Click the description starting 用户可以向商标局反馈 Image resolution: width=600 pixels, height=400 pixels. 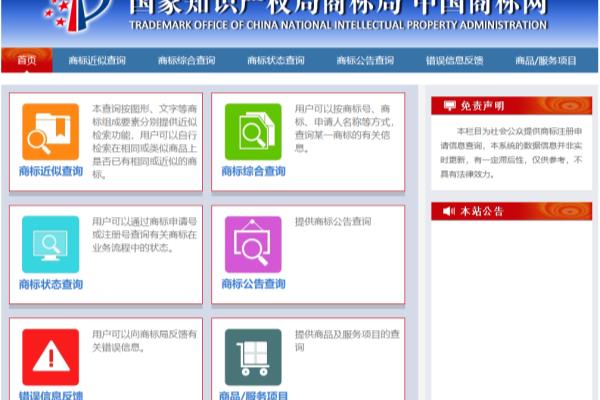(x=145, y=340)
